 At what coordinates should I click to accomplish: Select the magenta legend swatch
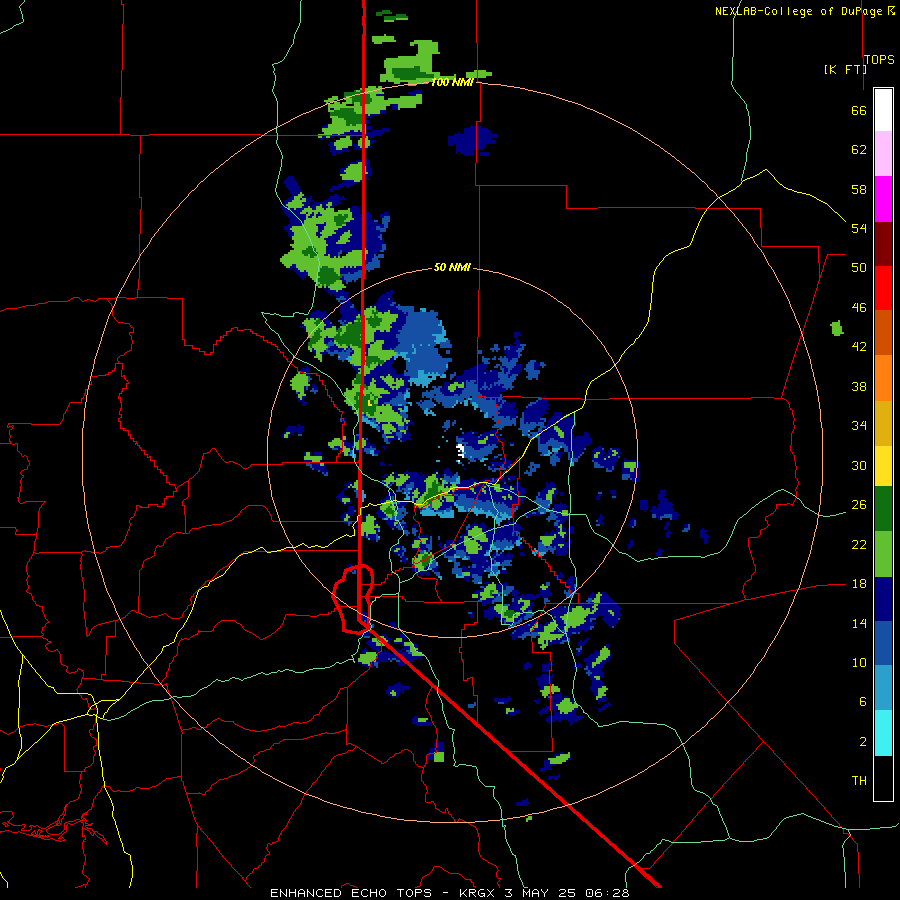[883, 199]
